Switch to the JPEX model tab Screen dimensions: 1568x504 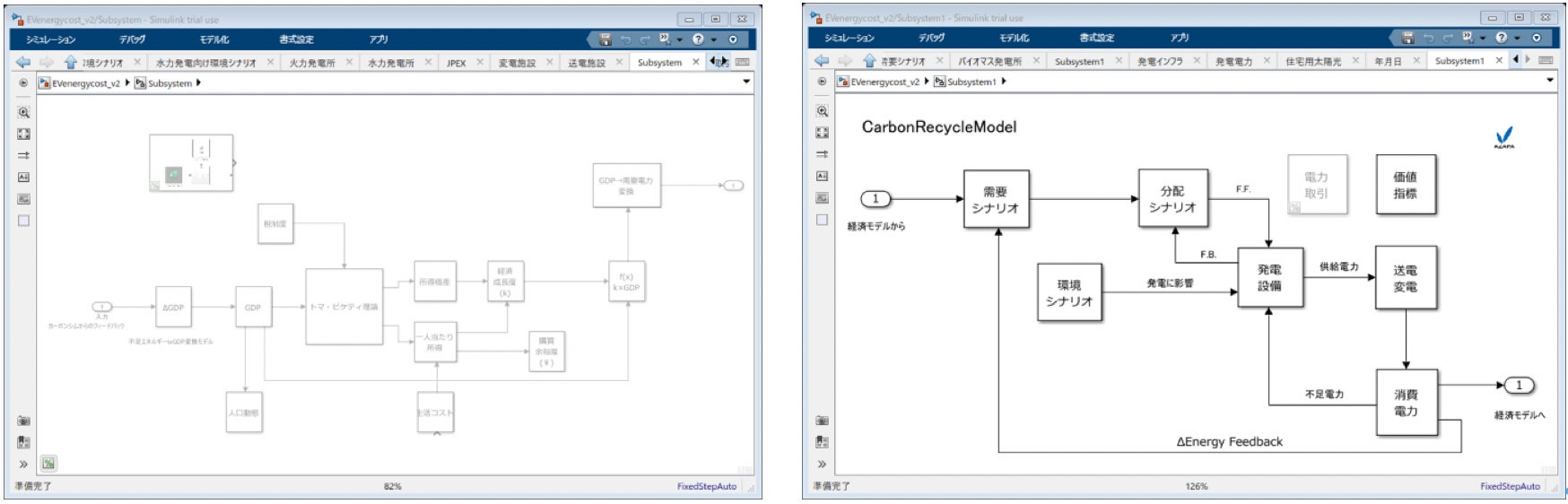coord(457,63)
